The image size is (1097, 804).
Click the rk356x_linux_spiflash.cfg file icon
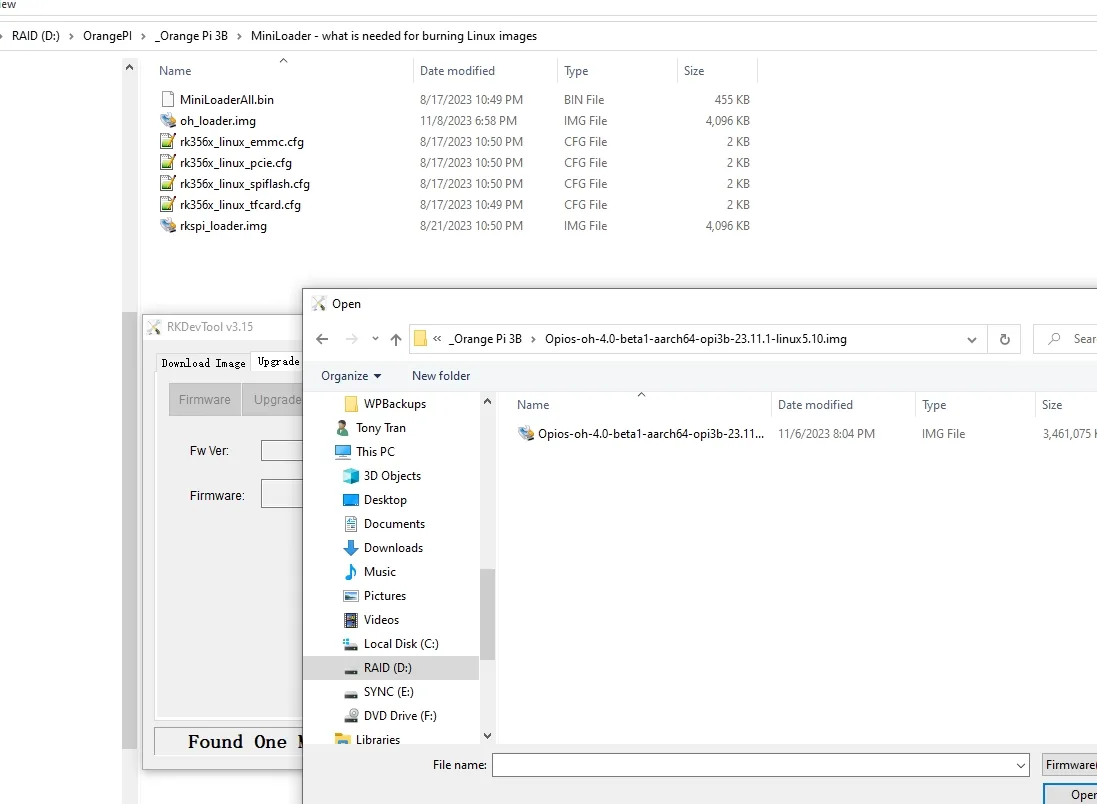click(168, 183)
